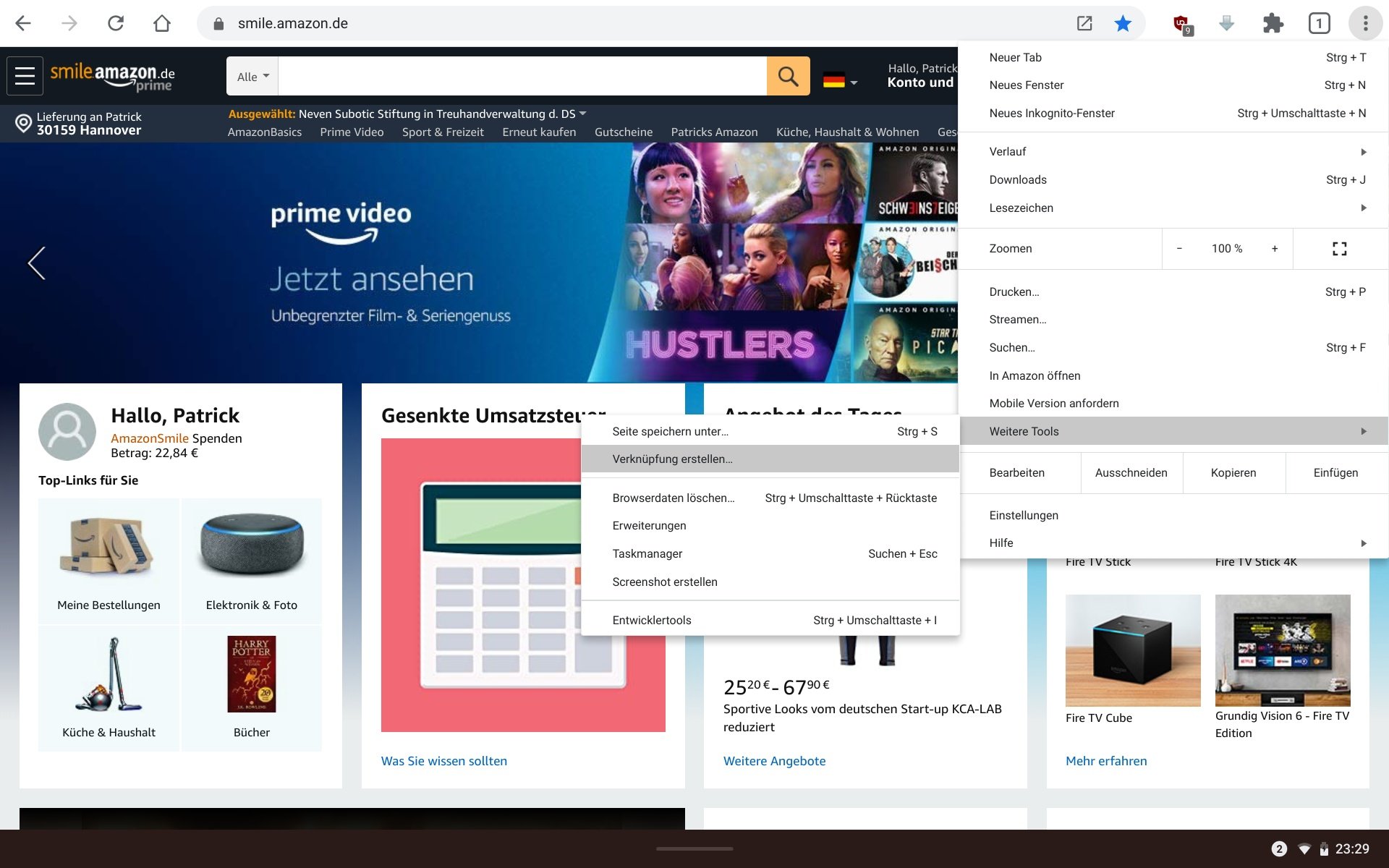Open the Prime Video nav link
The width and height of the screenshot is (1389, 868).
[x=352, y=132]
